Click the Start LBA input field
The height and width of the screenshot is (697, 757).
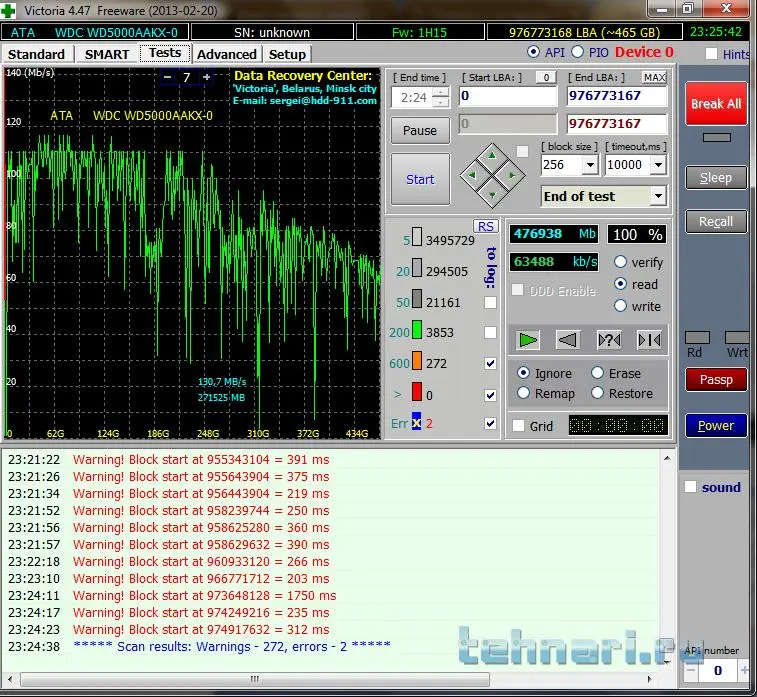507,97
